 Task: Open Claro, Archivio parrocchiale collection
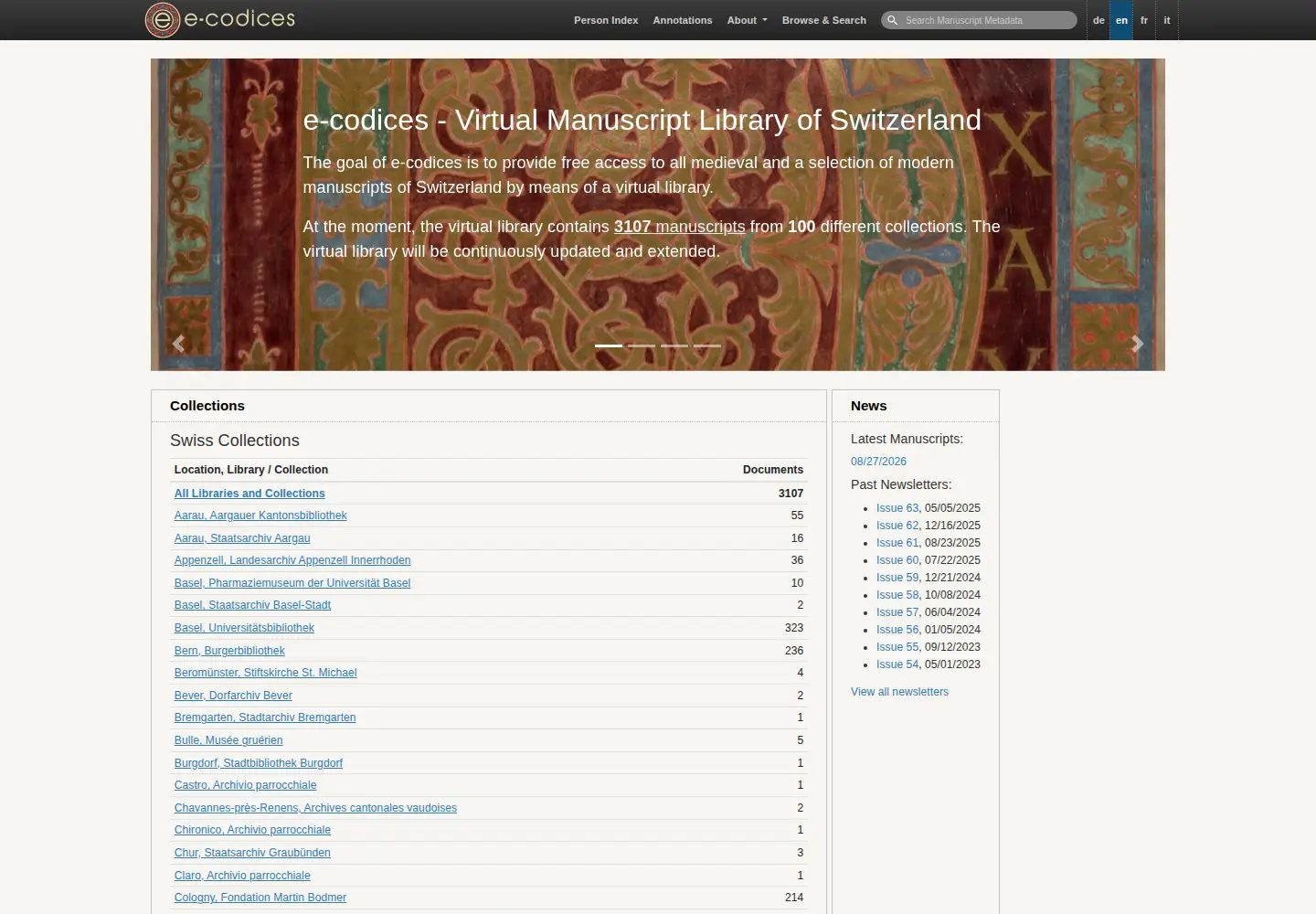[x=242, y=876]
